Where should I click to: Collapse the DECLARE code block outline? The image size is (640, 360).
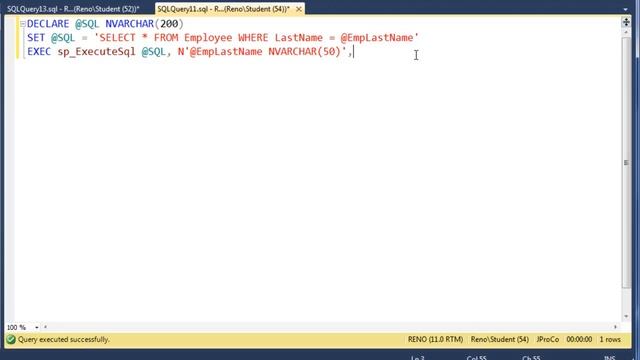[23, 24]
